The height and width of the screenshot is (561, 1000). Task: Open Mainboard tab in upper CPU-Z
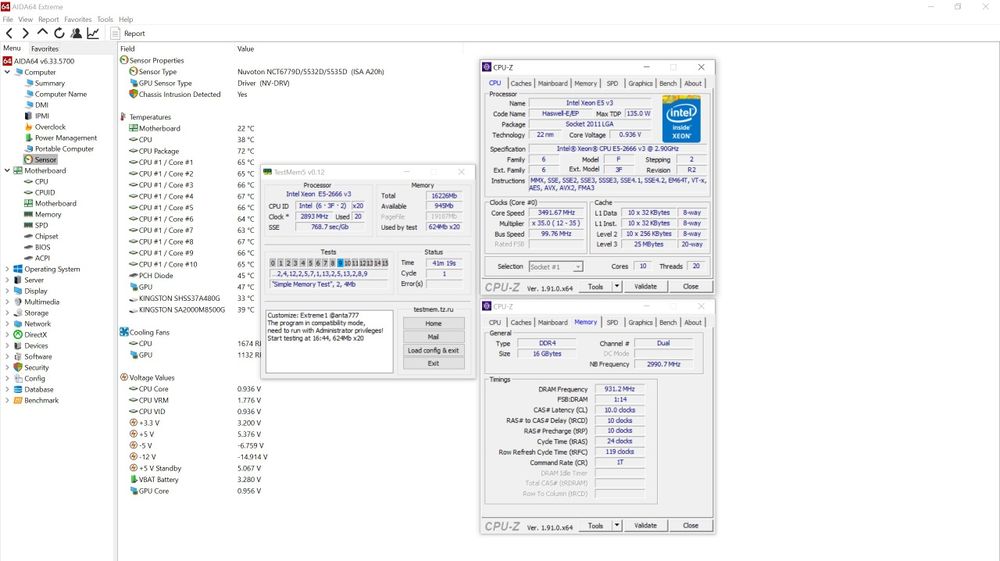point(552,84)
